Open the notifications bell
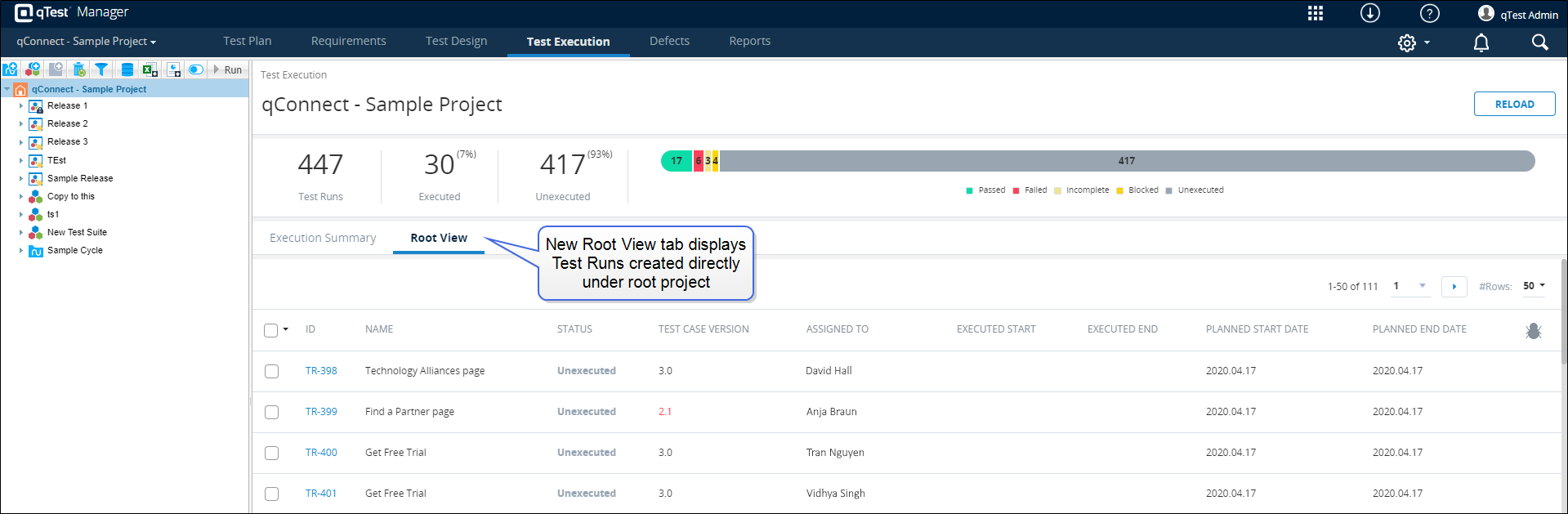This screenshot has width=1568, height=514. 1481,42
